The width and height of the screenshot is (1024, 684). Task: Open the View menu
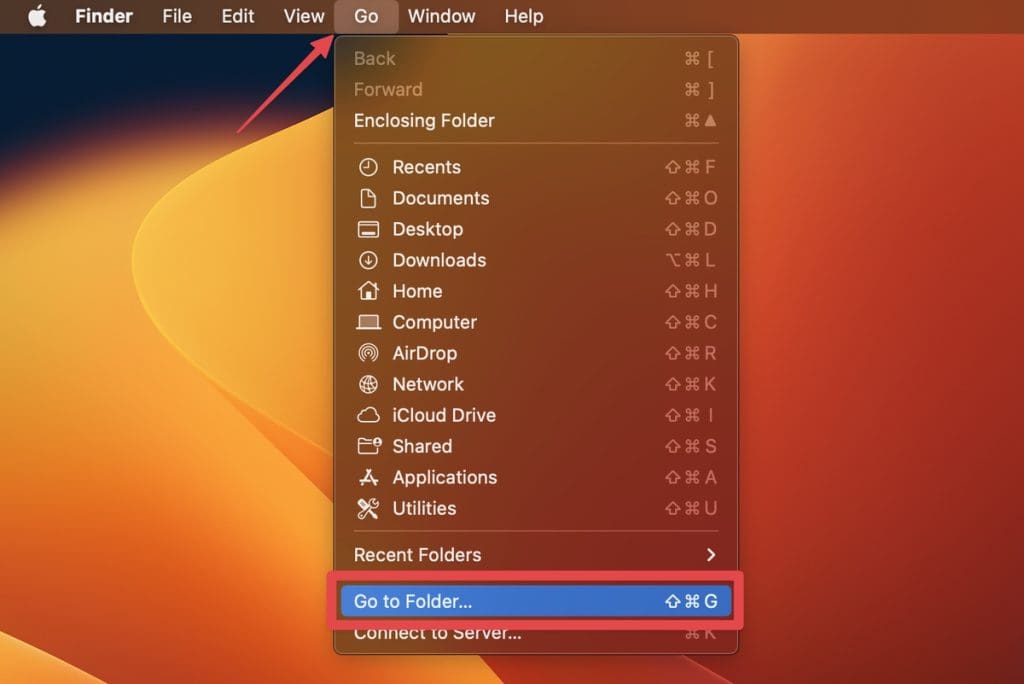[x=304, y=16]
